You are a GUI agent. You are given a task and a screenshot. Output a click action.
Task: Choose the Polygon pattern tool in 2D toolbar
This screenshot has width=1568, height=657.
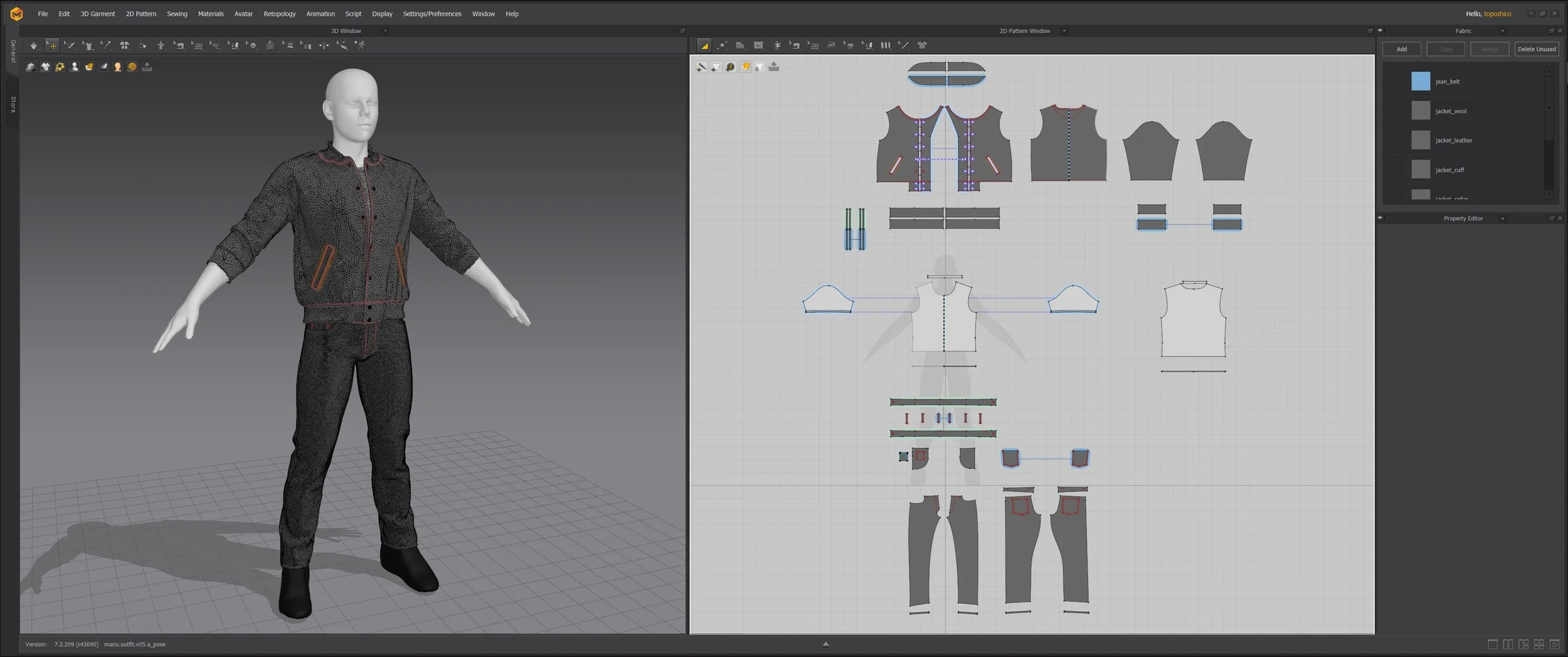click(x=740, y=45)
